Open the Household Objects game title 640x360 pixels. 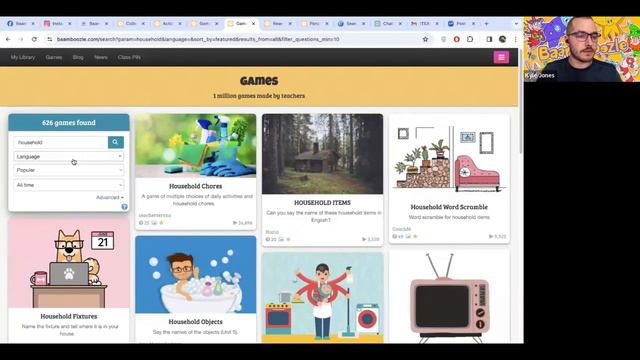coord(196,322)
